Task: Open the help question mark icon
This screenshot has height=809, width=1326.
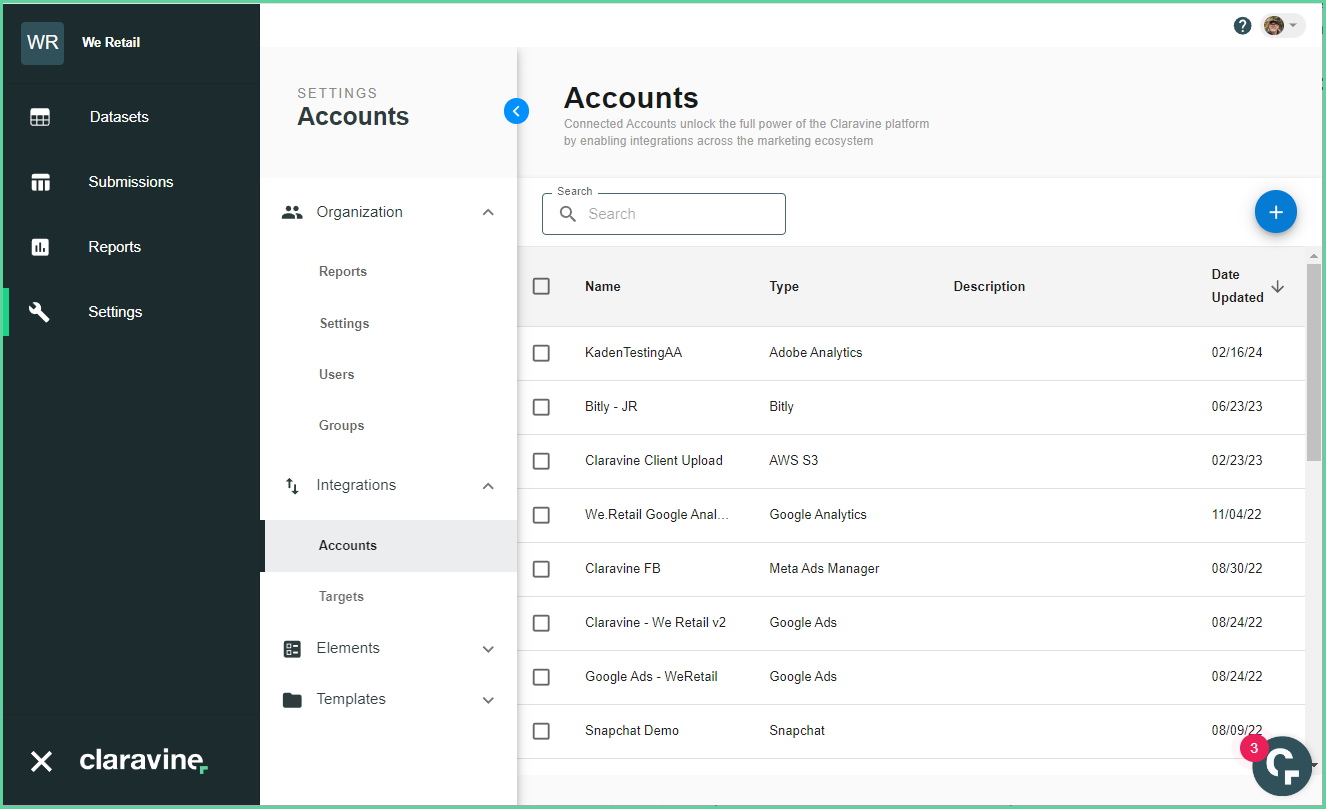Action: [x=1242, y=26]
